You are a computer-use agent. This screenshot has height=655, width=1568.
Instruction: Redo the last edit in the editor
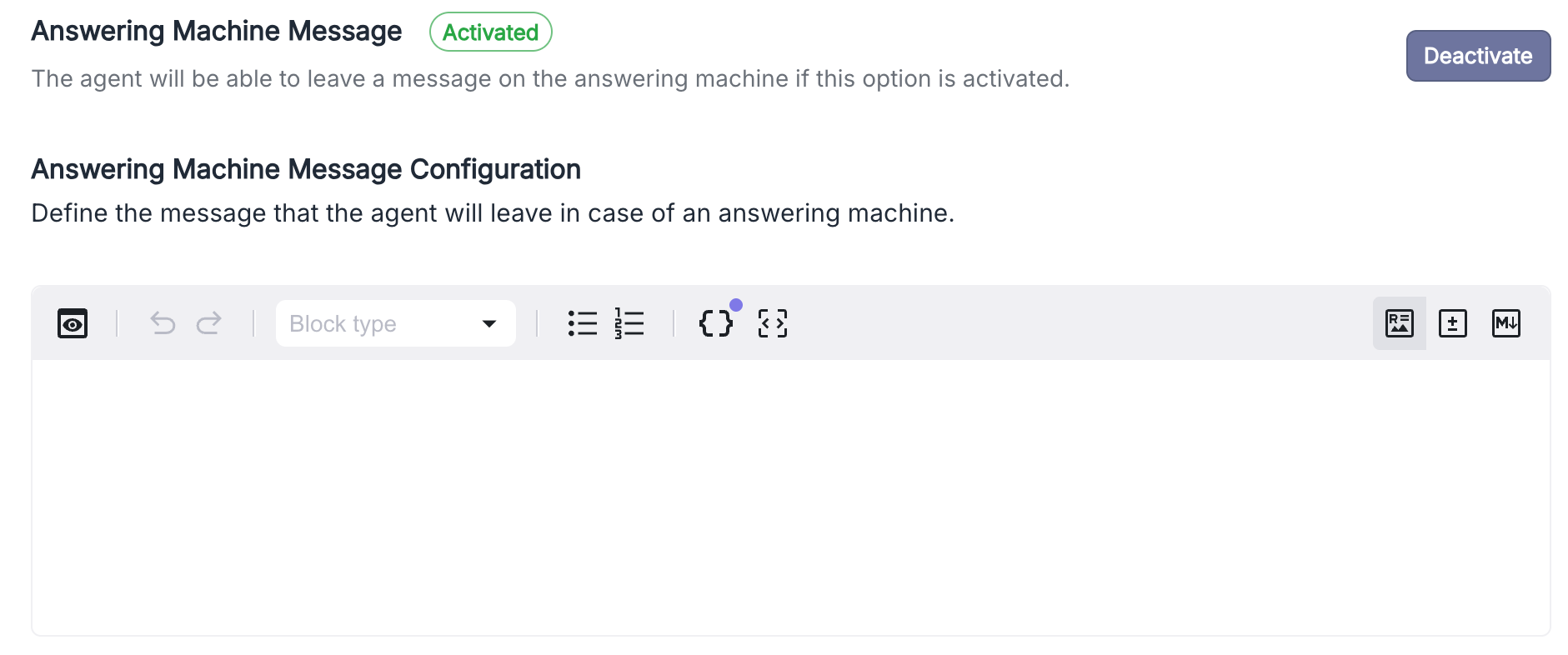(x=210, y=323)
